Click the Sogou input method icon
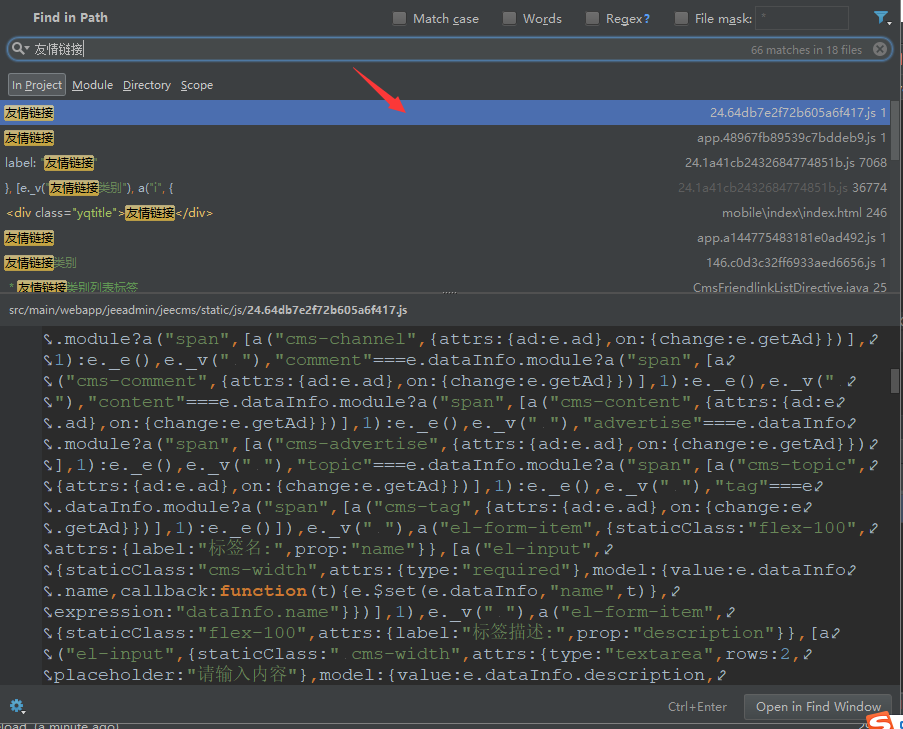Image resolution: width=903 pixels, height=729 pixels. (878, 720)
